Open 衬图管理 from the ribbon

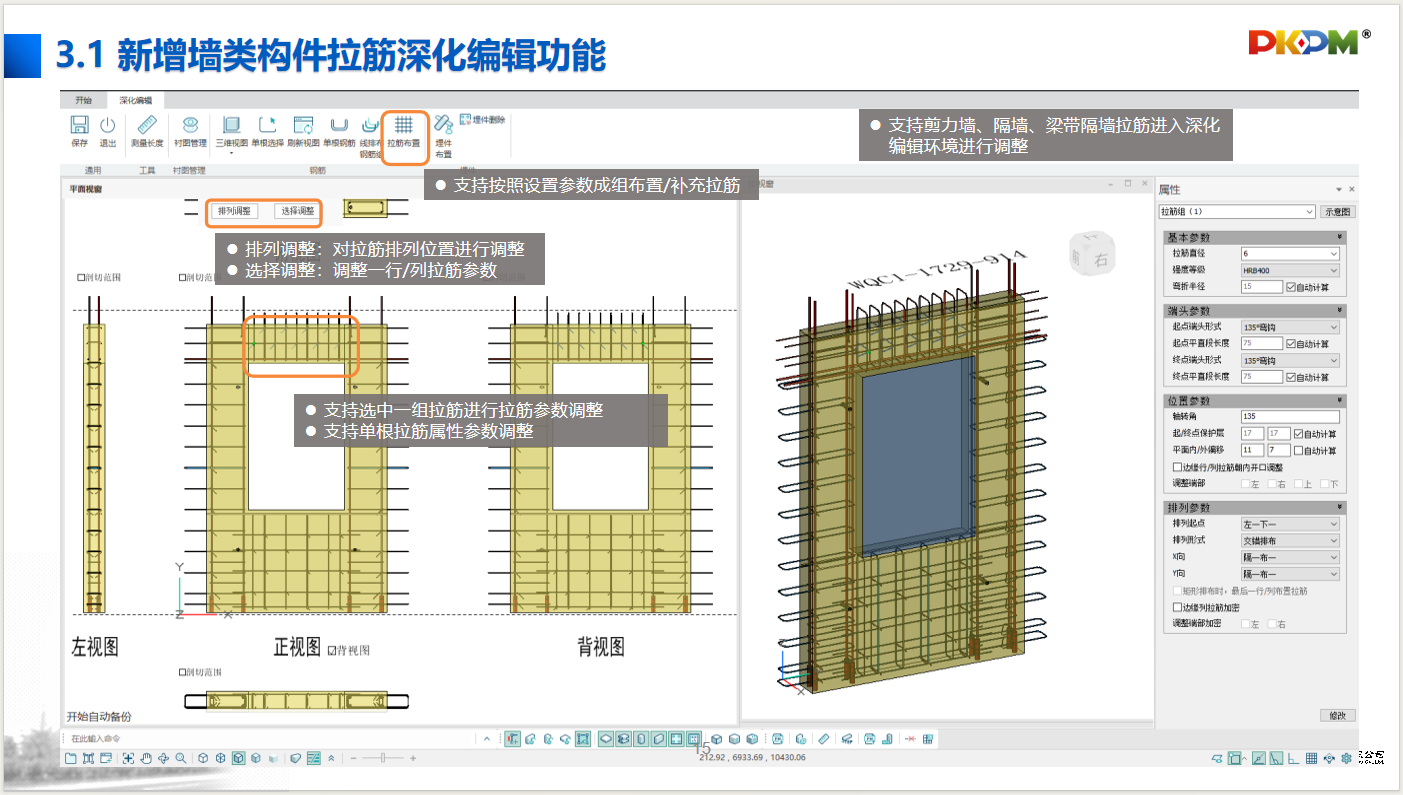(189, 126)
